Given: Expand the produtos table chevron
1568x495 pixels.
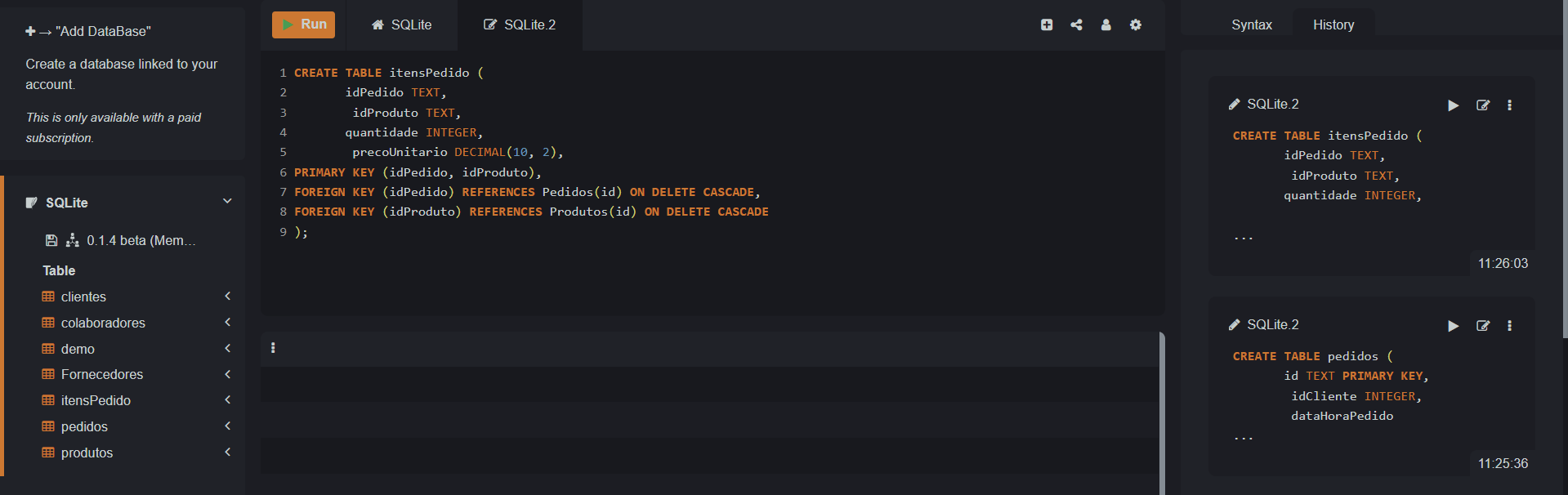Looking at the screenshot, I should [x=227, y=452].
